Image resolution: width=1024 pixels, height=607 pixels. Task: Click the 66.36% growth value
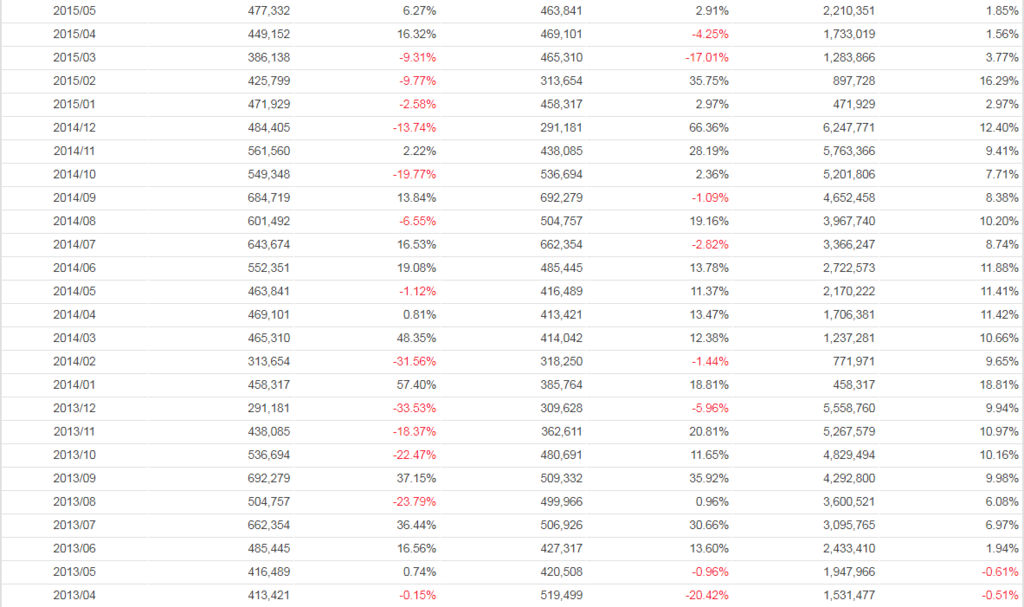[708, 128]
